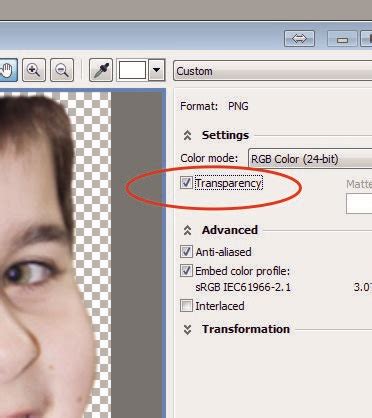Enable the Interlaced checkbox
Image resolution: width=372 pixels, height=418 pixels.
click(x=186, y=305)
